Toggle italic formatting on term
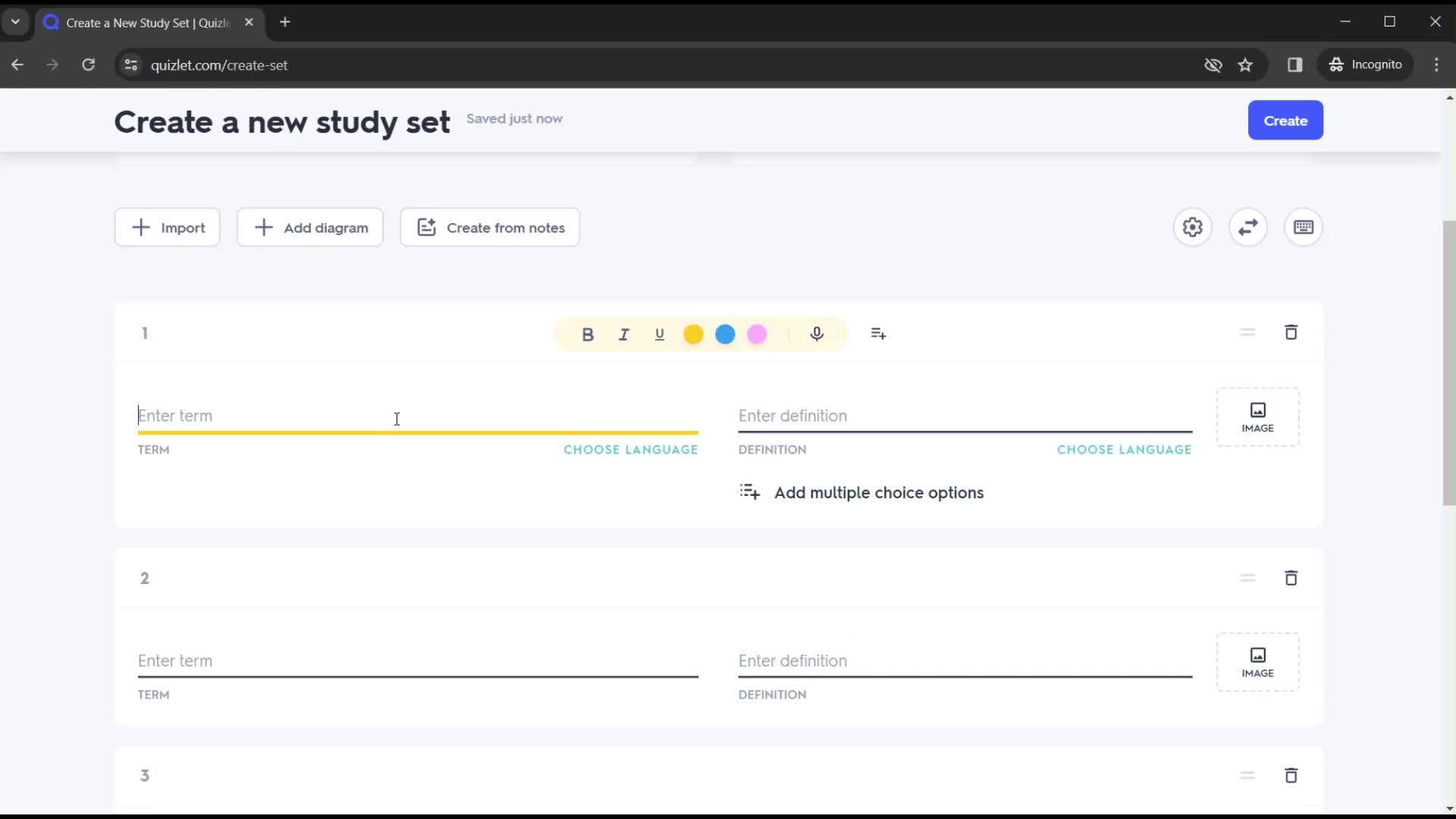Screen dimensions: 1456x819 click(624, 334)
